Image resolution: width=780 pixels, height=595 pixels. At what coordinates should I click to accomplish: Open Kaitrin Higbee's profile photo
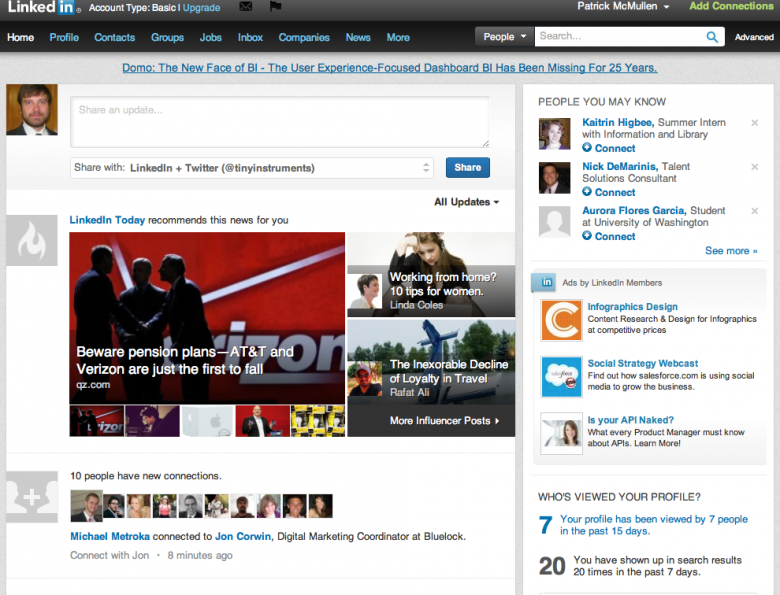[555, 134]
